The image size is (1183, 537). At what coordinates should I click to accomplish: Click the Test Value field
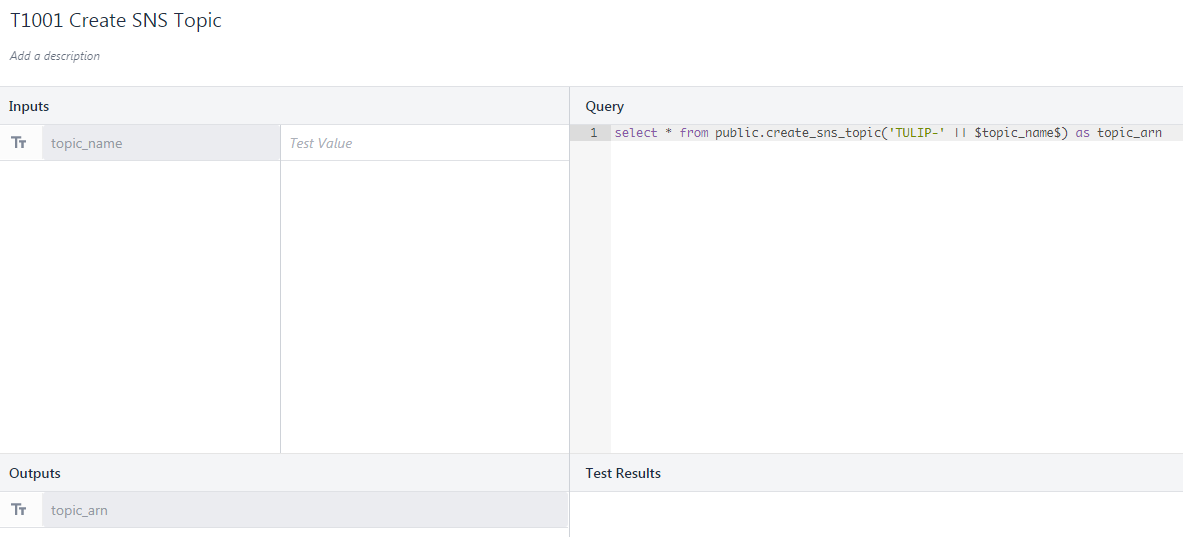click(424, 143)
